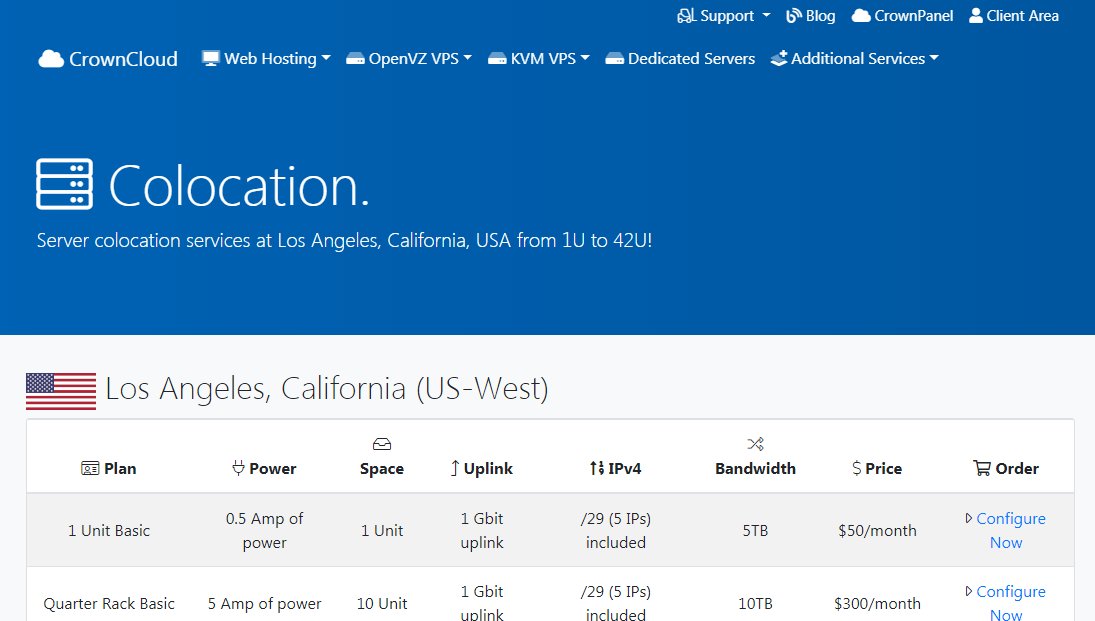Click Configure Now for 1 Unit Basic plan
This screenshot has height=621, width=1095.
pos(1005,530)
